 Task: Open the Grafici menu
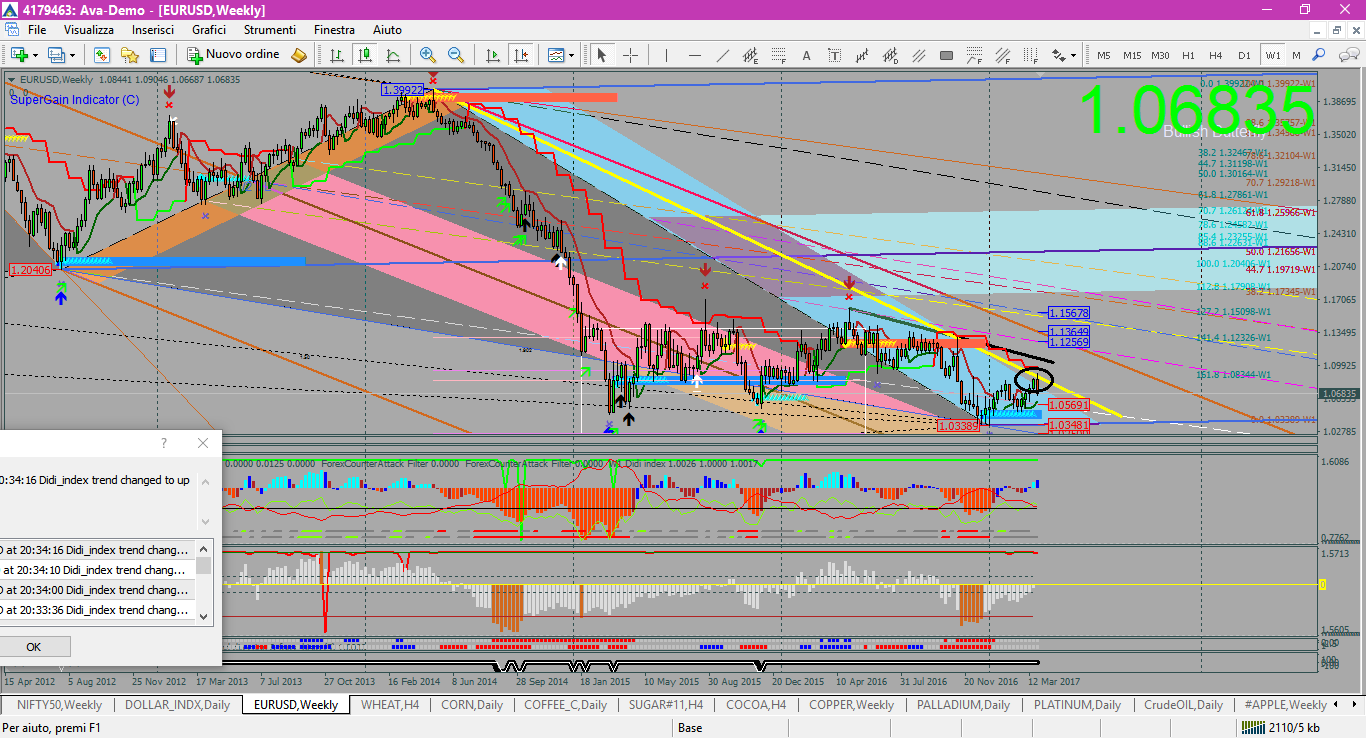209,30
